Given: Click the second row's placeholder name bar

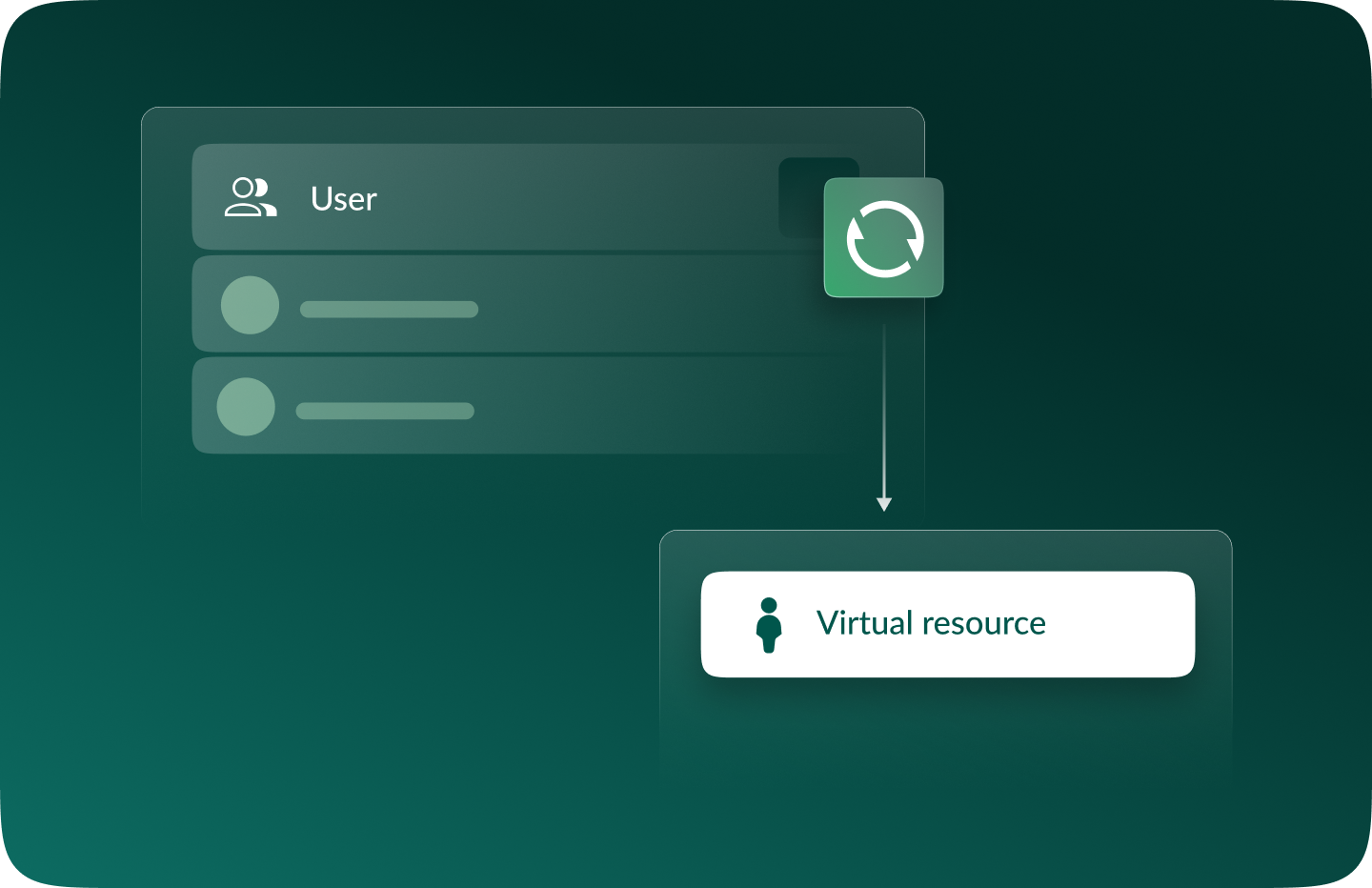Looking at the screenshot, I should (x=385, y=411).
